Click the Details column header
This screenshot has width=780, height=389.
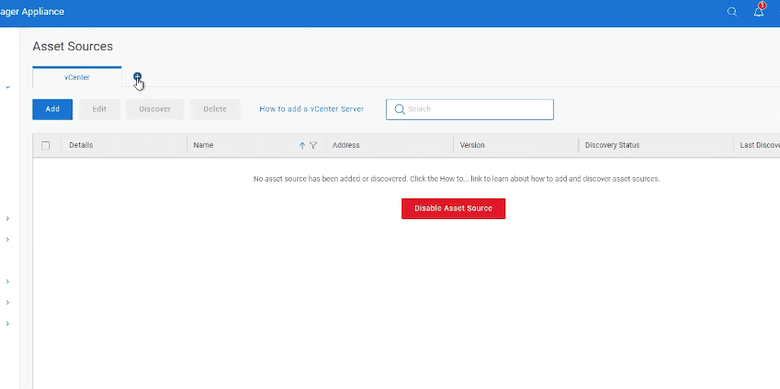coord(81,145)
